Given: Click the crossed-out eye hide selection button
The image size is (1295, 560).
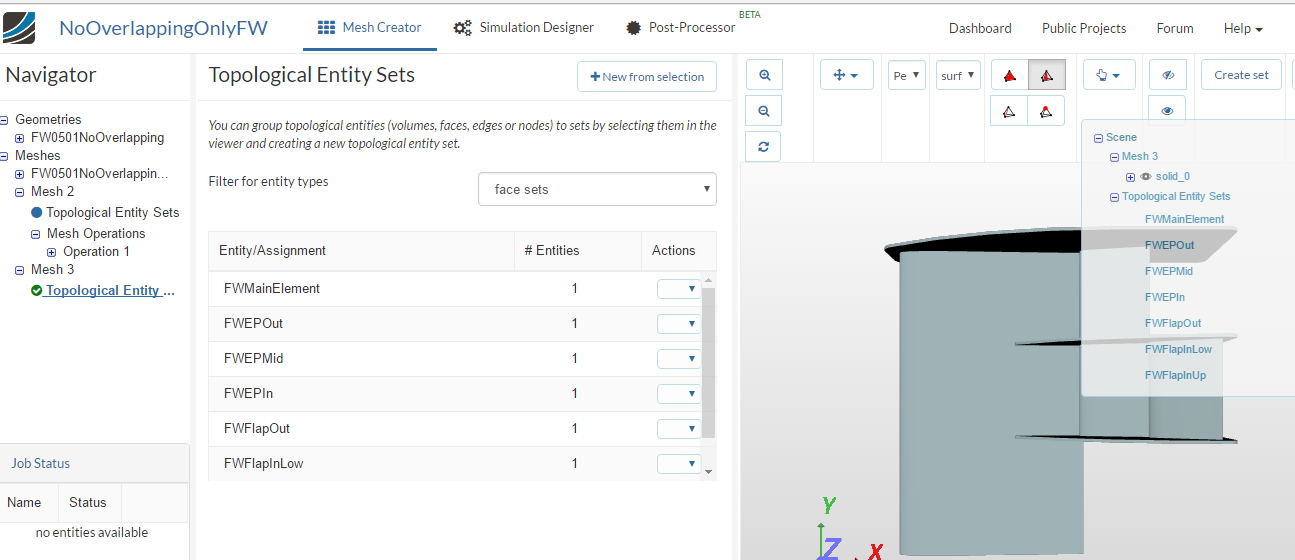Looking at the screenshot, I should [1167, 75].
